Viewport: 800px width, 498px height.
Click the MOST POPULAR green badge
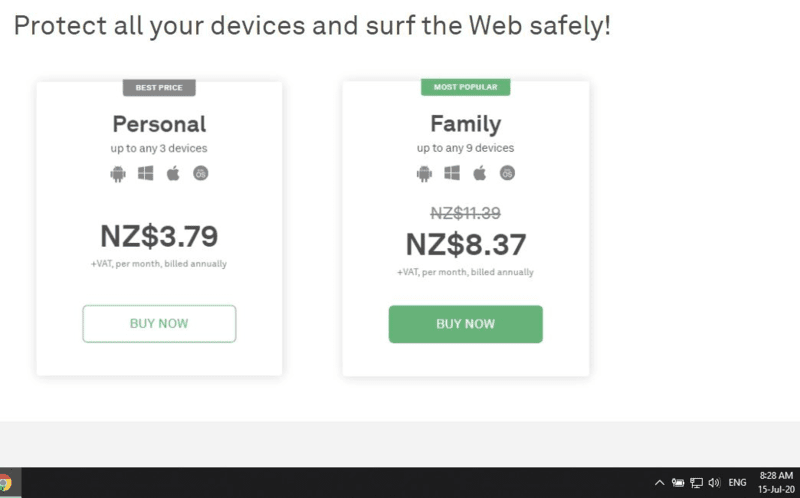[x=465, y=87]
